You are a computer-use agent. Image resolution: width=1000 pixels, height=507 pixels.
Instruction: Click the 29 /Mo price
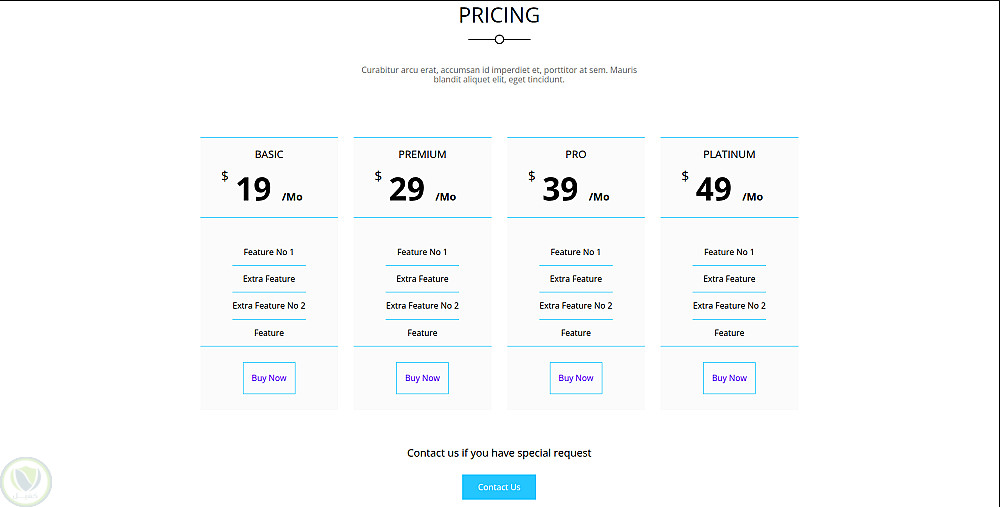click(415, 189)
